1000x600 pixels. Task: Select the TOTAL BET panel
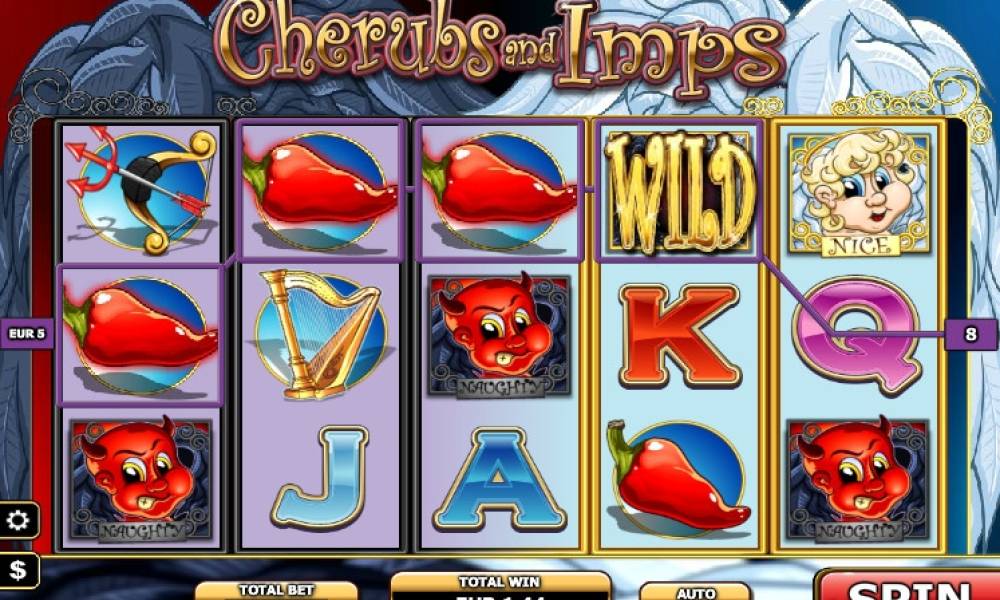pyautogui.click(x=276, y=590)
